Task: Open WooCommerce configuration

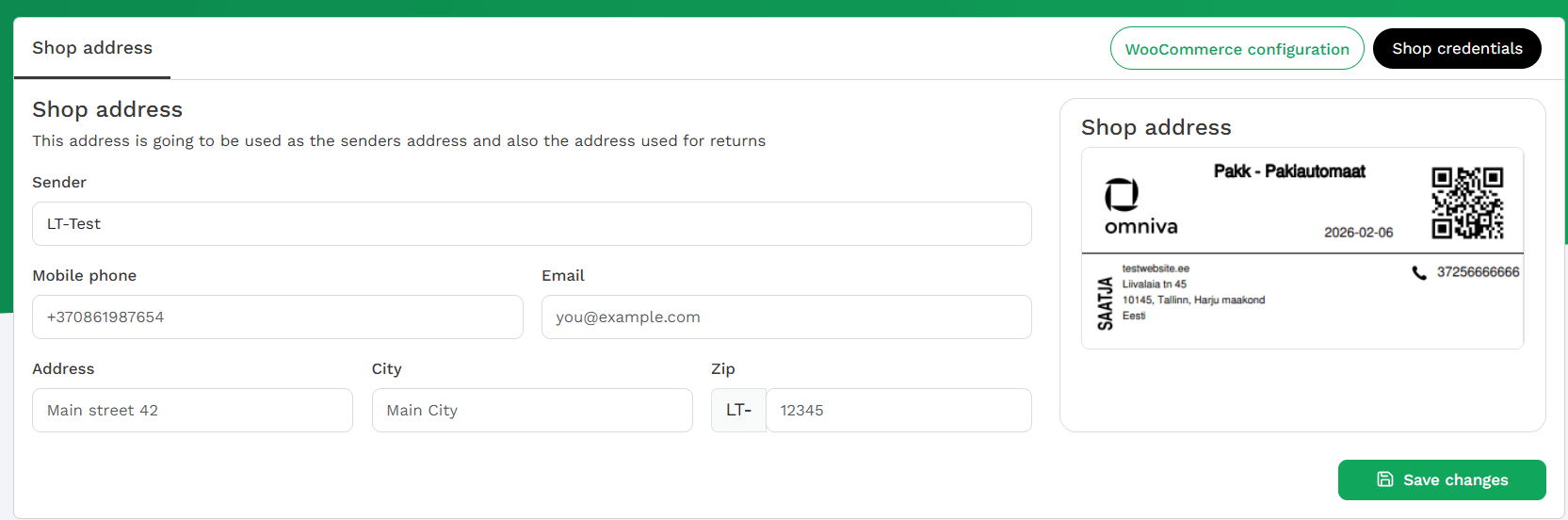Action: click(x=1237, y=49)
